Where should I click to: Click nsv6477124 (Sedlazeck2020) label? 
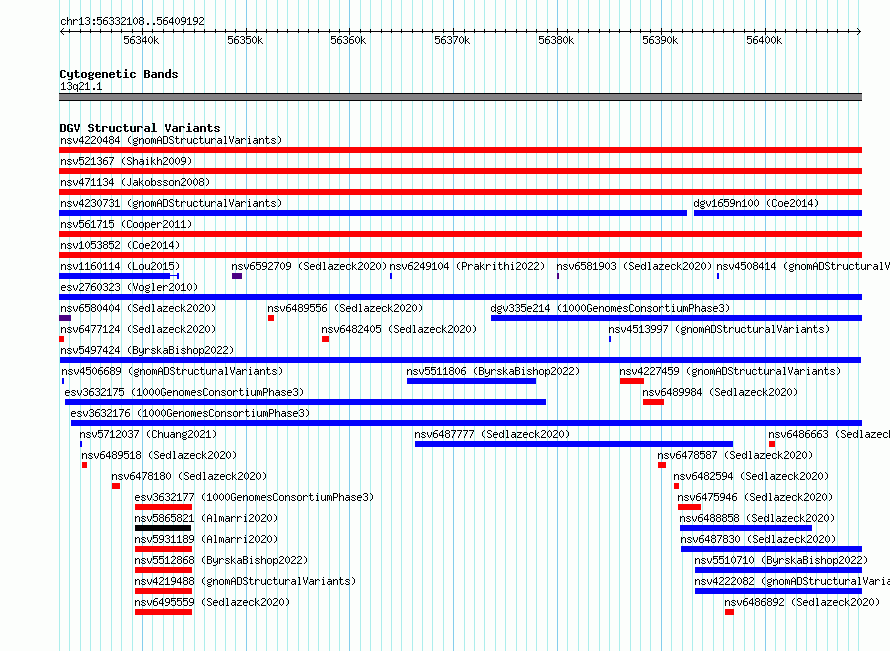(138, 329)
